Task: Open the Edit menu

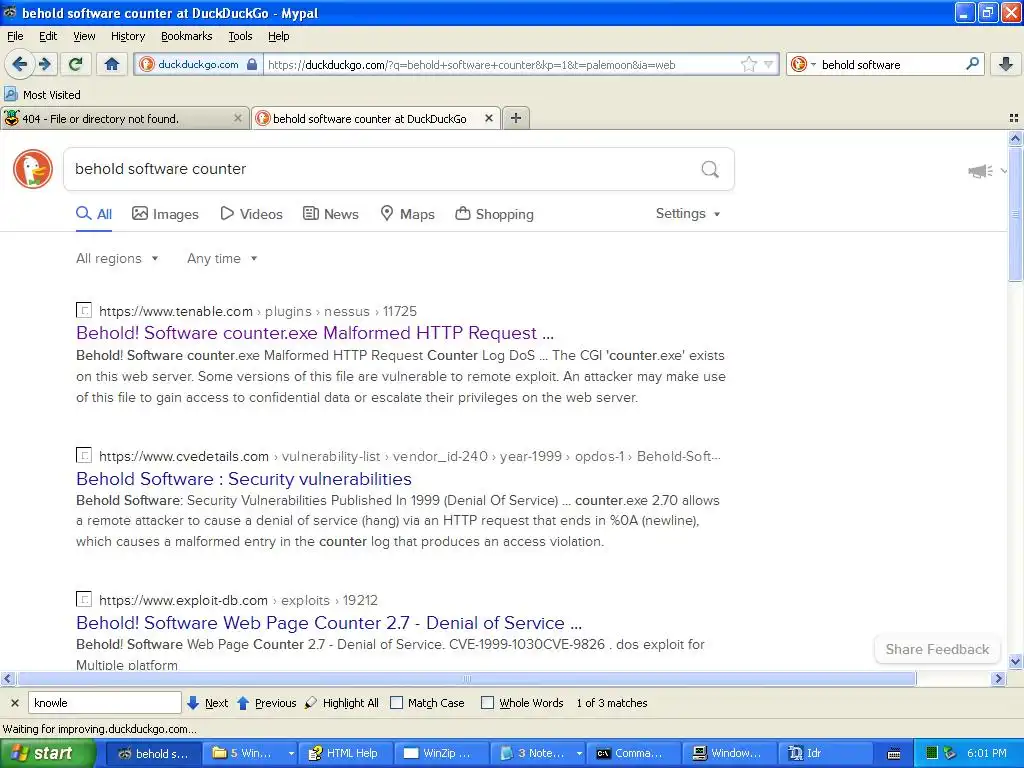Action: (x=48, y=36)
